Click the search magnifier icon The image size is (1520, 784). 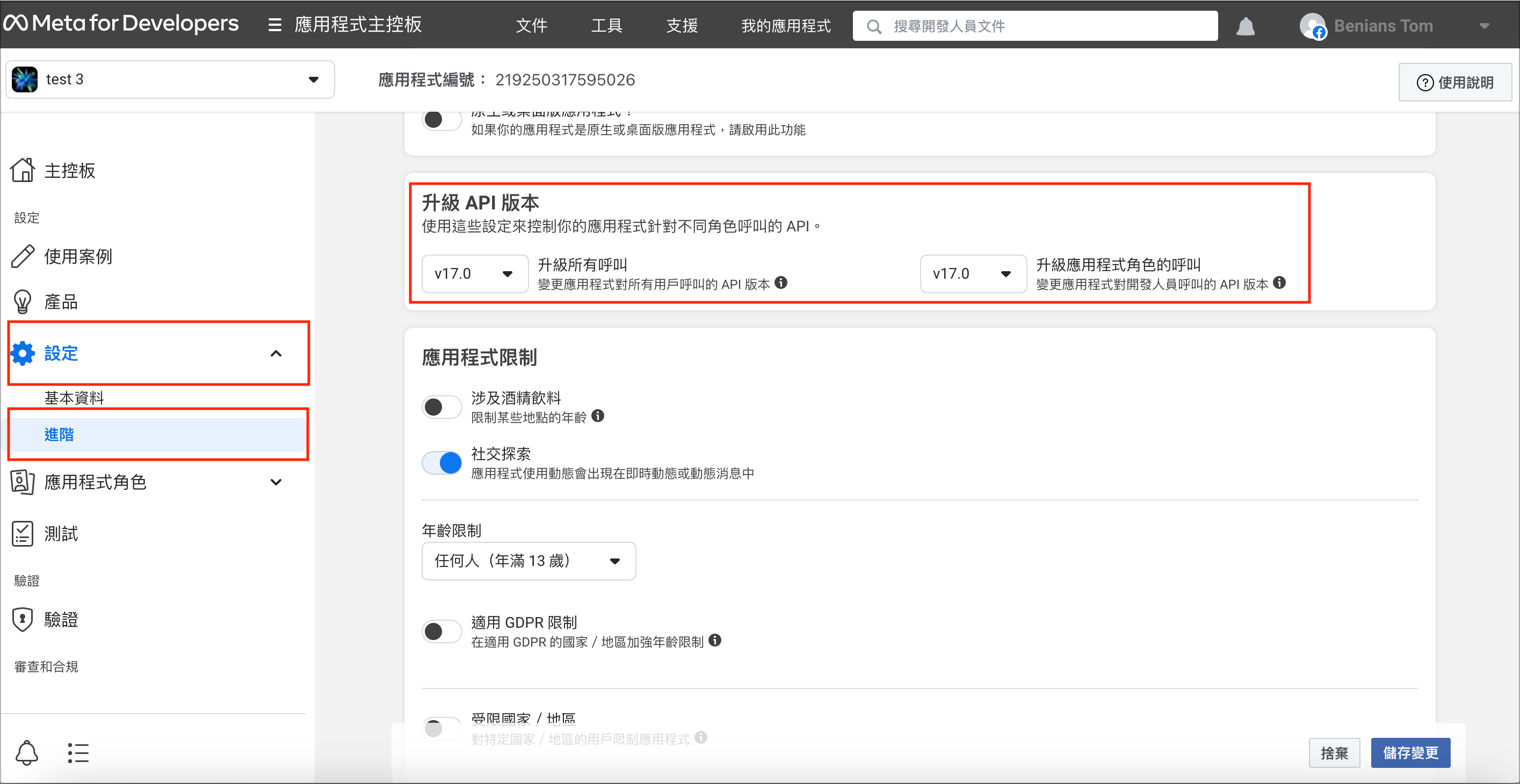coord(874,26)
